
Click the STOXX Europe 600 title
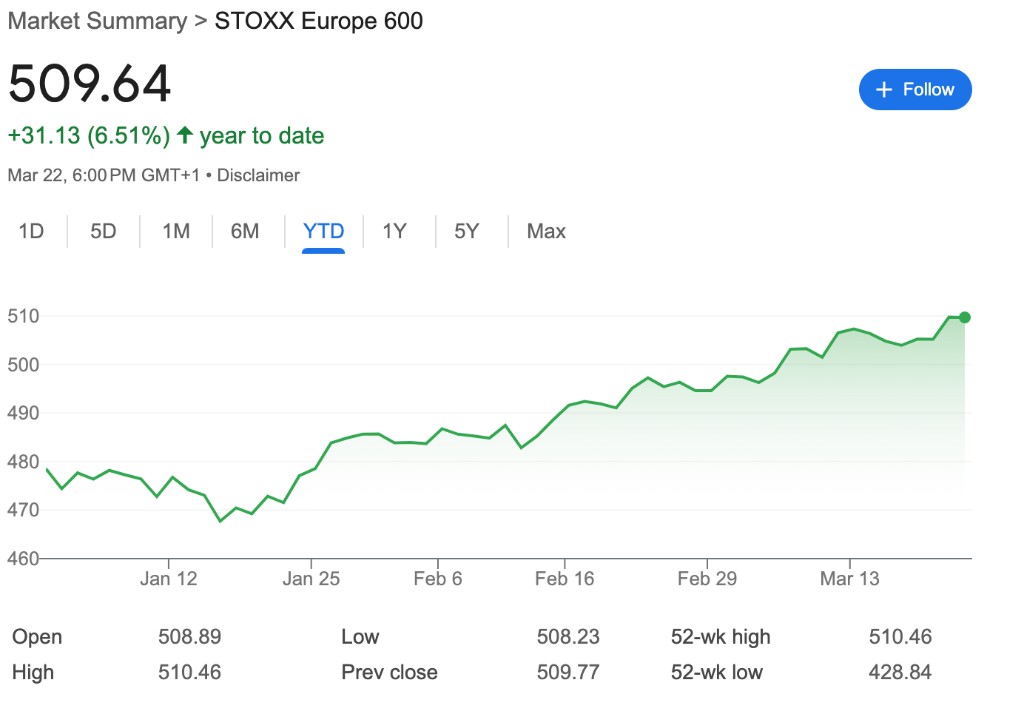[x=319, y=21]
